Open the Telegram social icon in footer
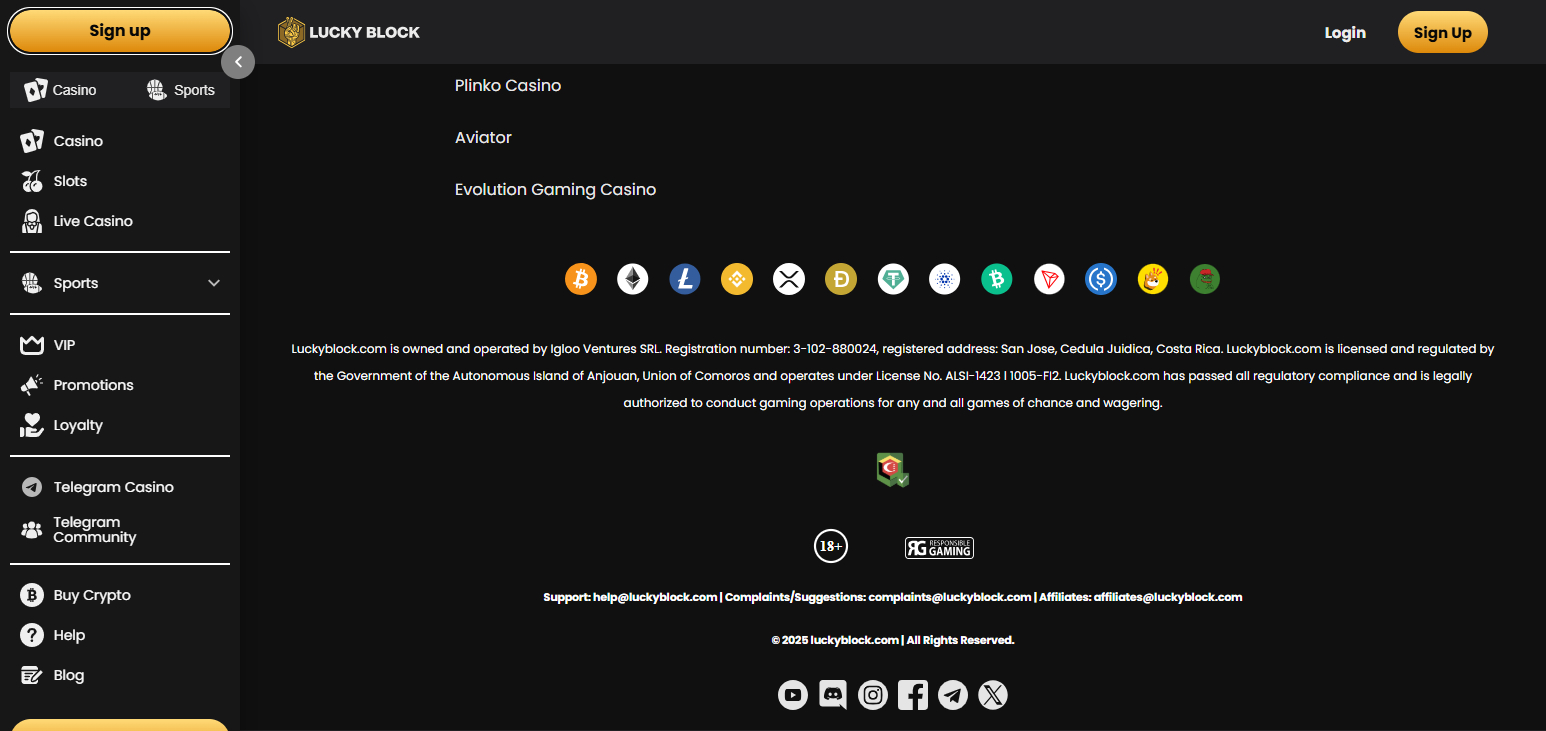 click(x=953, y=695)
